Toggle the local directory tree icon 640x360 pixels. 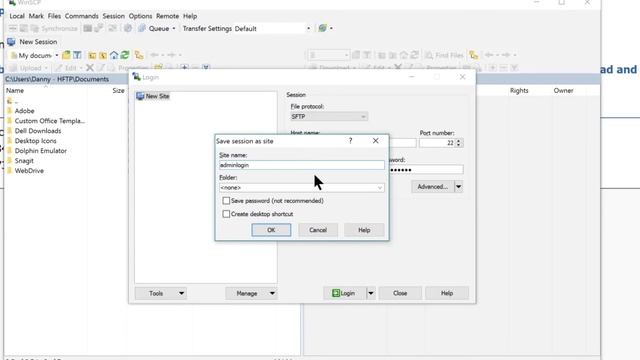point(139,55)
